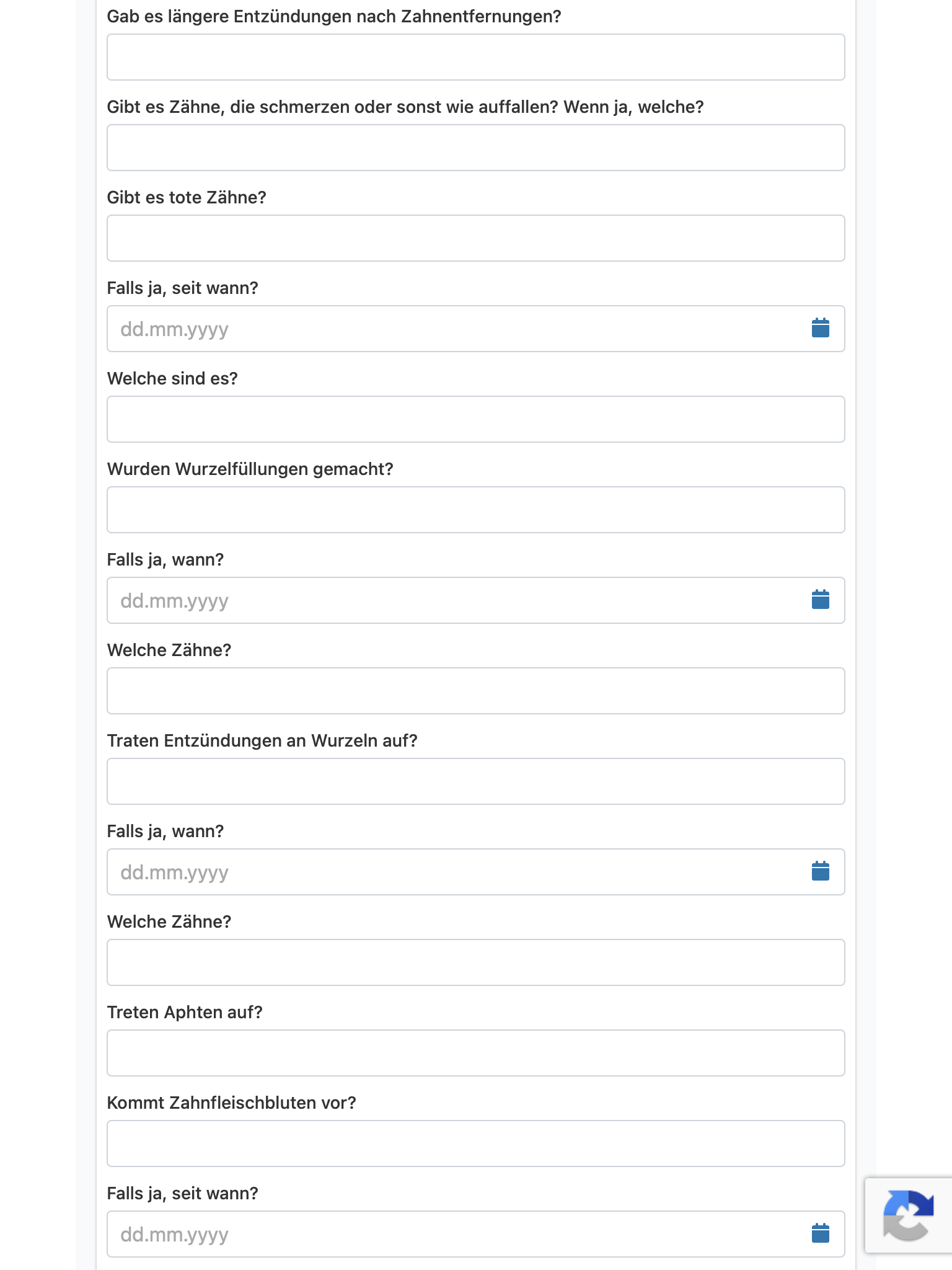Select the 'Wurden Wurzelfüllungen gemacht?' text box
Image resolution: width=952 pixels, height=1270 pixels.
[x=475, y=510]
